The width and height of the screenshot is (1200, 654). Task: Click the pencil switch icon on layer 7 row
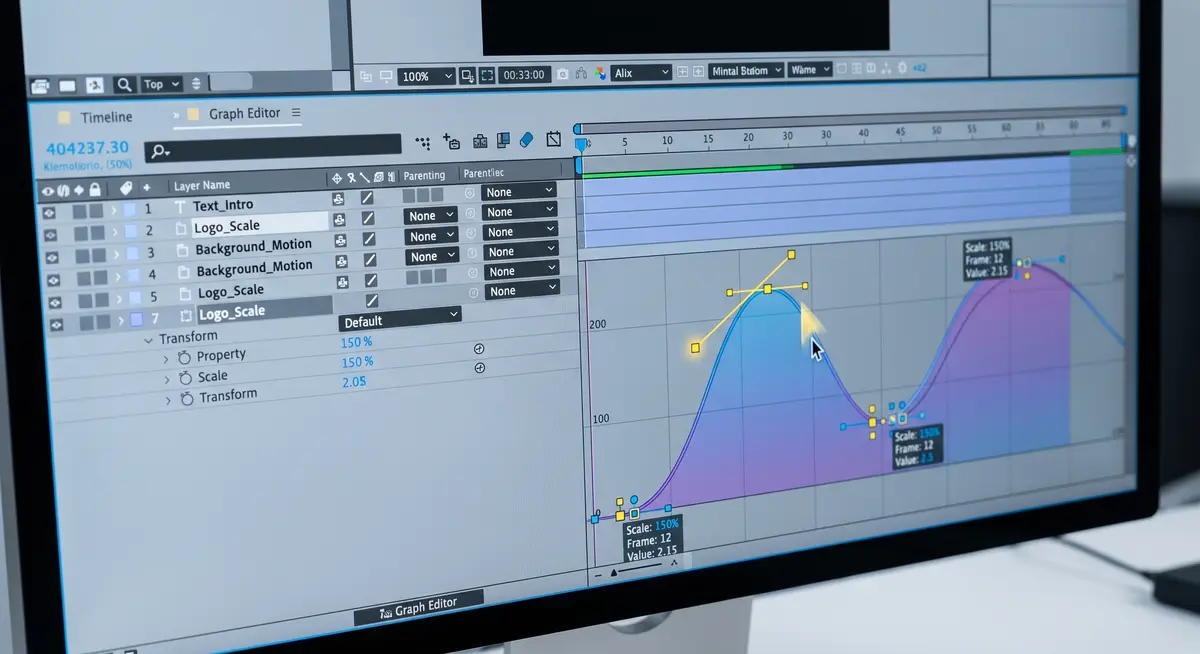(372, 300)
